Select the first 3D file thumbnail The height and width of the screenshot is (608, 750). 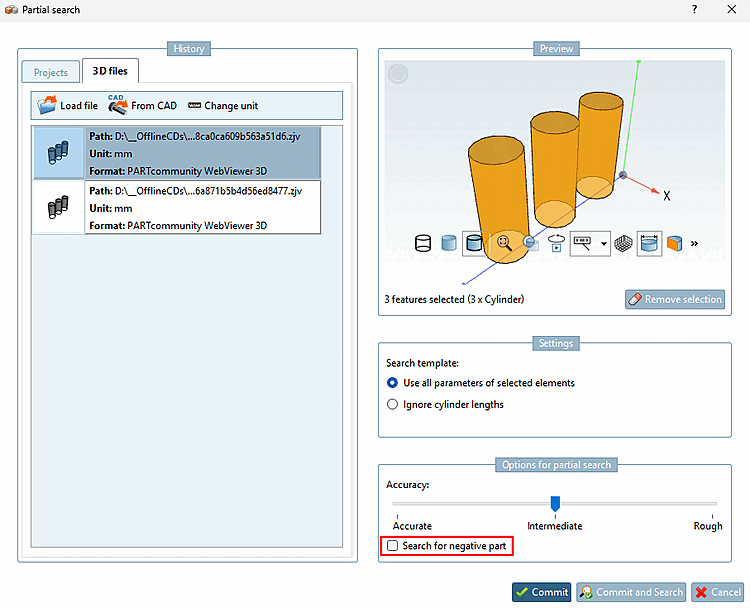click(58, 153)
